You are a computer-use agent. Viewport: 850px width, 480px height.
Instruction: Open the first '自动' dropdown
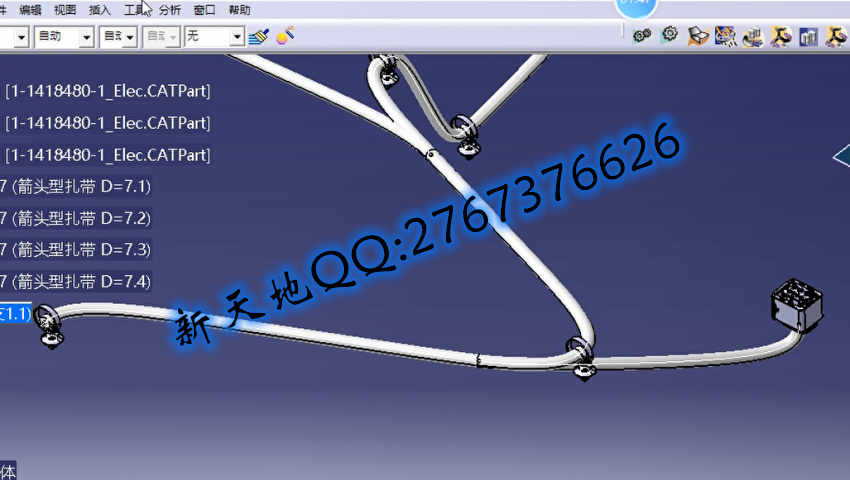pyautogui.click(x=86, y=37)
